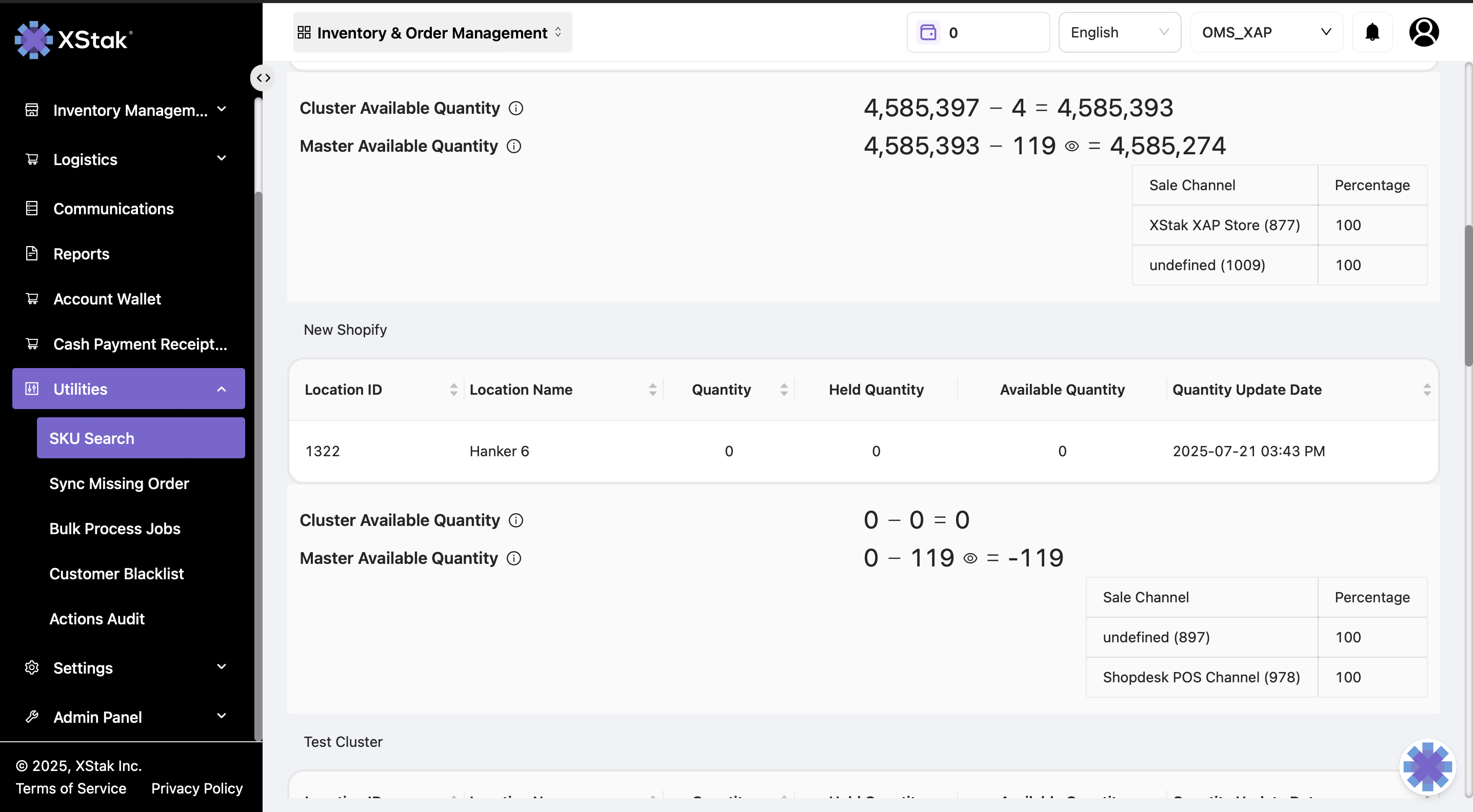
Task: Collapse sidebar using the arrows toggle
Action: click(x=263, y=78)
